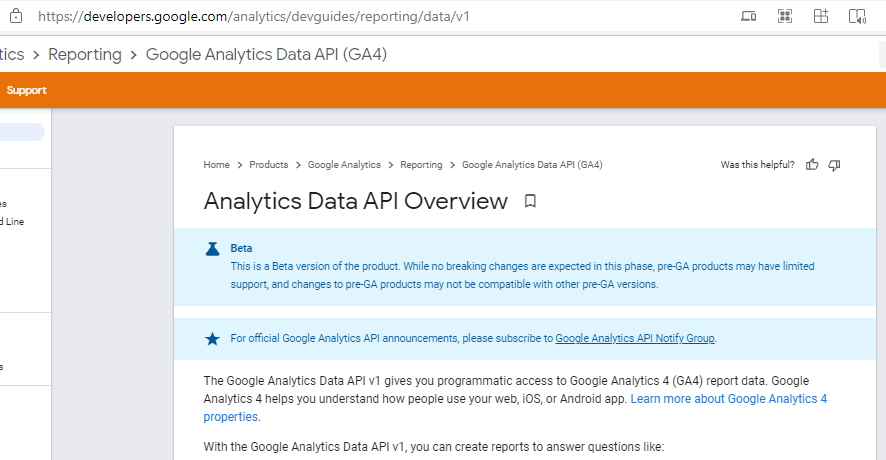Image resolution: width=886 pixels, height=460 pixels.
Task: Bookmark the Analytics Data API Overview page
Action: click(x=530, y=201)
